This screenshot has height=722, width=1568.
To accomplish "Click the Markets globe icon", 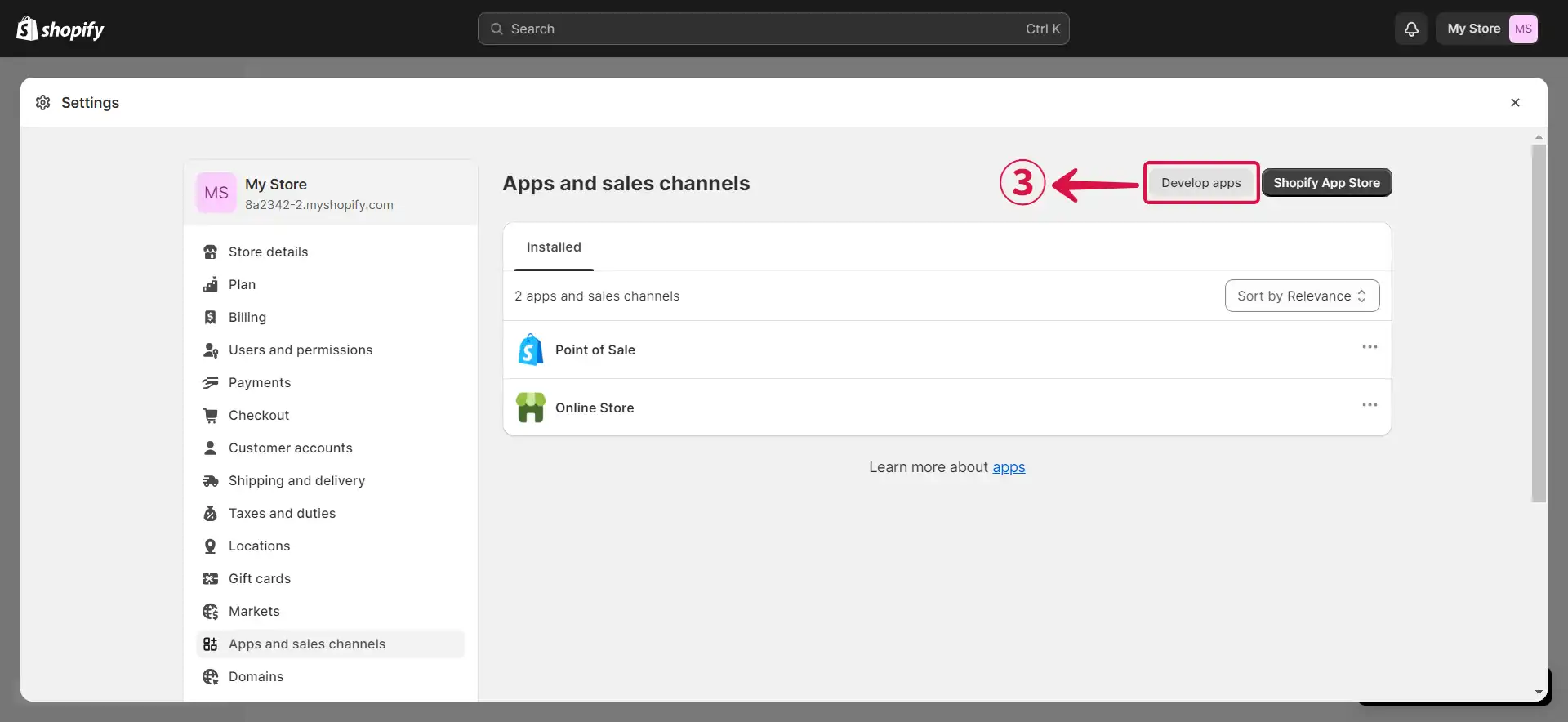I will click(211, 611).
